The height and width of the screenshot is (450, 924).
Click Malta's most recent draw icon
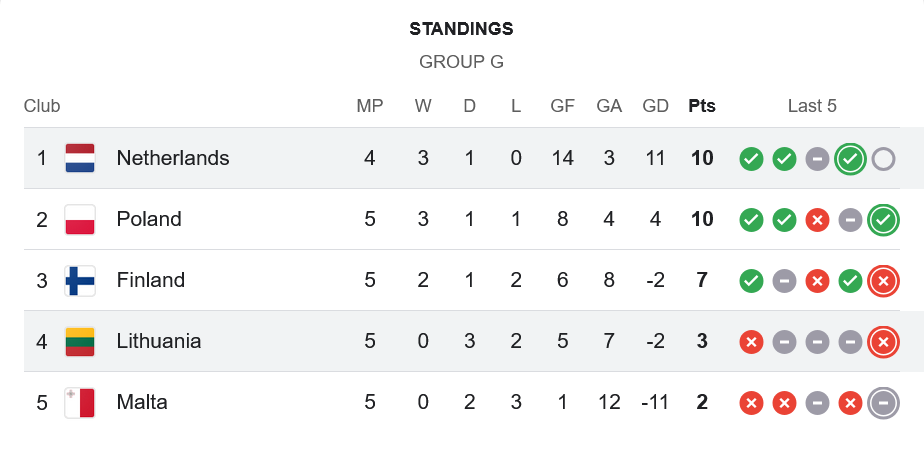pos(883,403)
